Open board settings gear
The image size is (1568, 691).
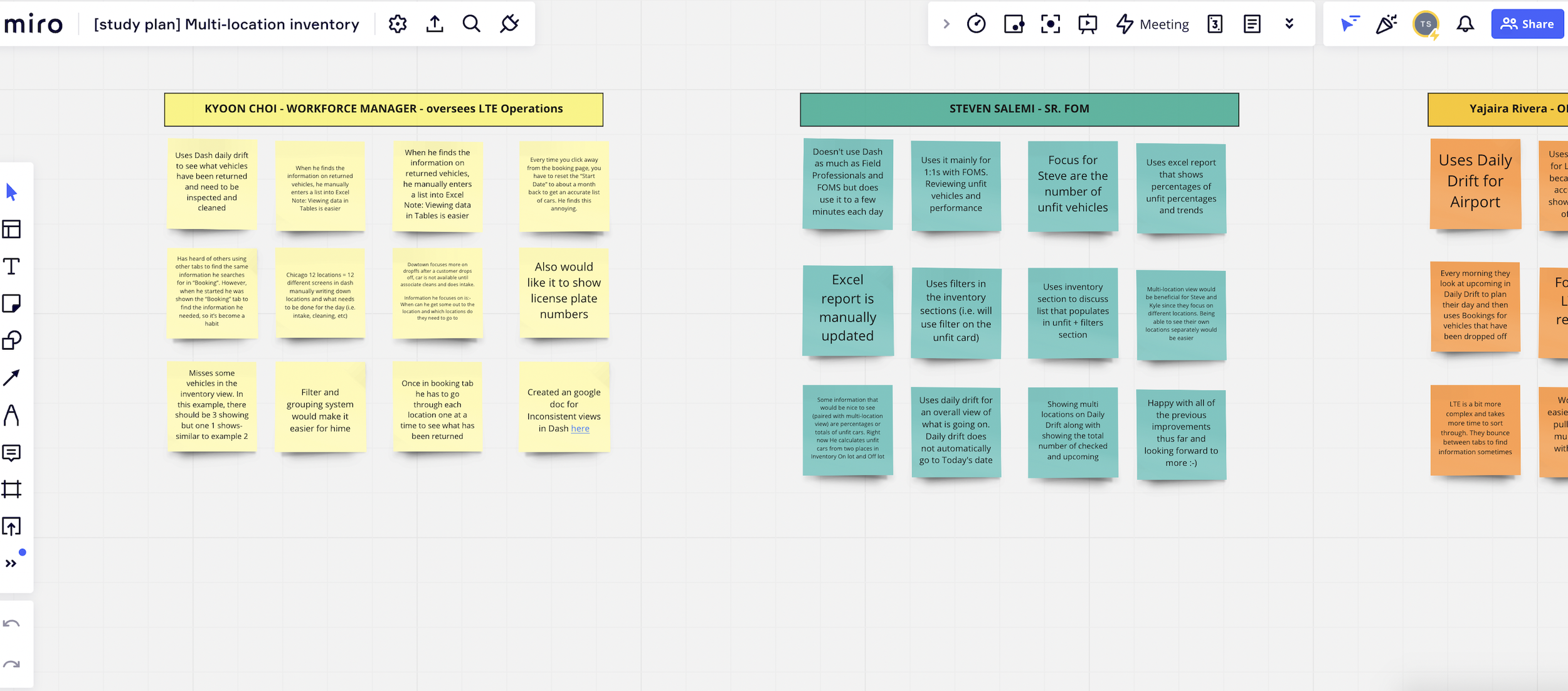click(x=398, y=24)
